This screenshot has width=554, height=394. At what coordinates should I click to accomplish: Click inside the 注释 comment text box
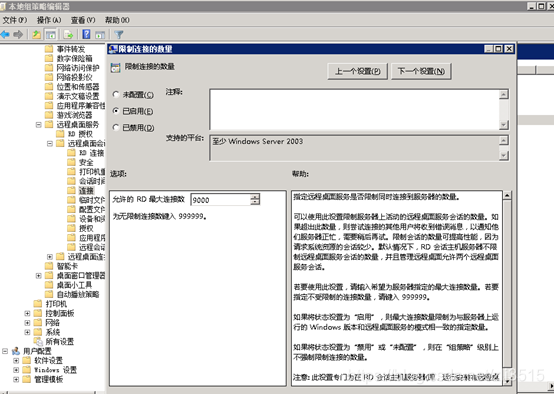coord(354,110)
